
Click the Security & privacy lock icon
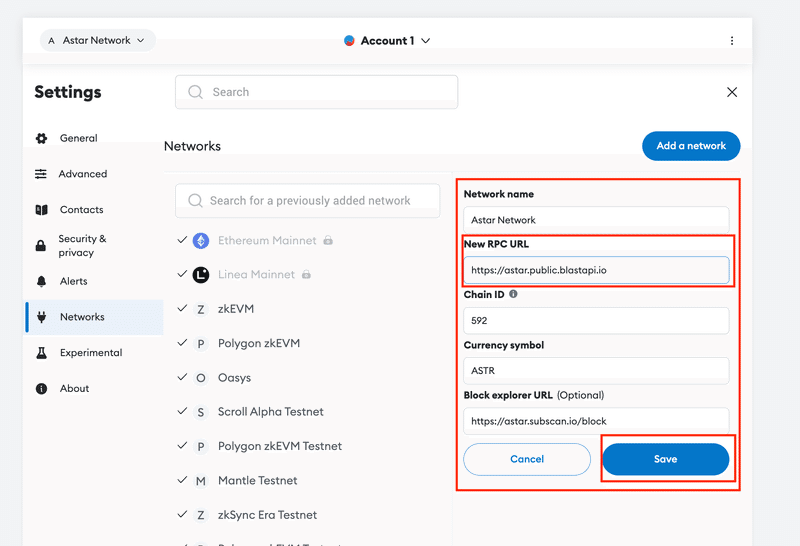41,245
